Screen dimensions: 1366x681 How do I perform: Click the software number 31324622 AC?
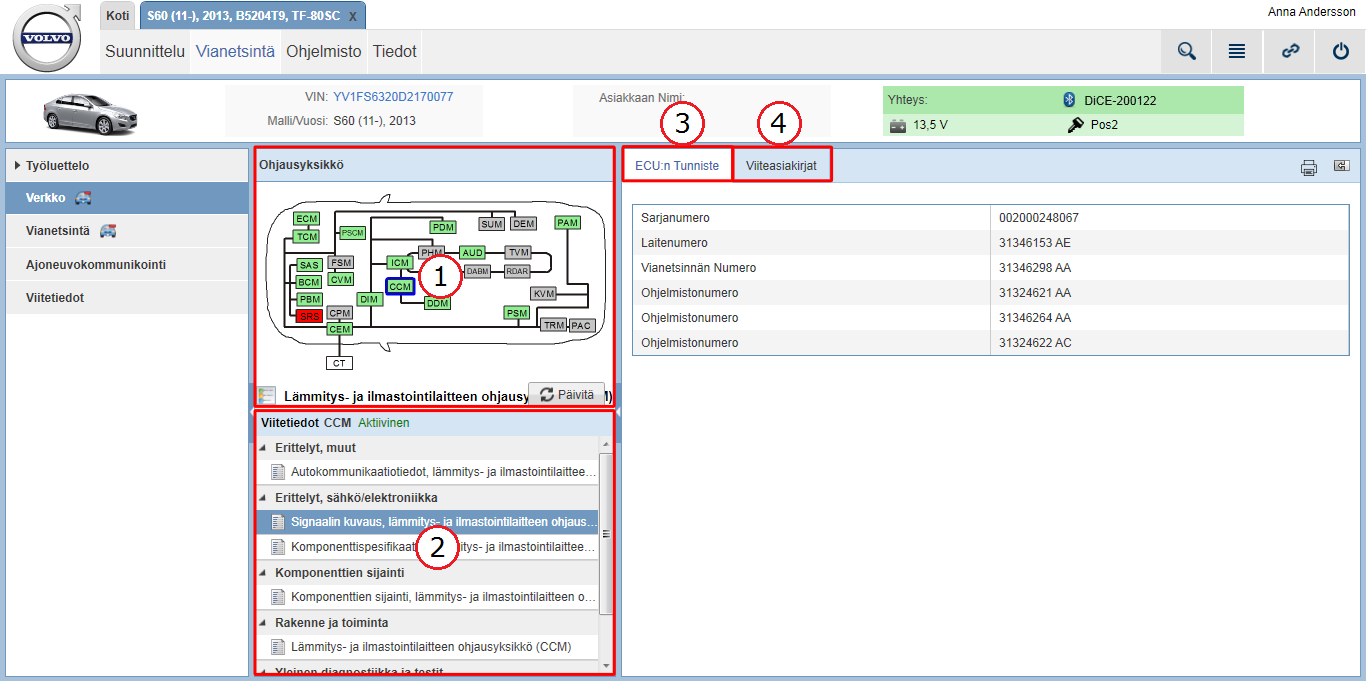pyautogui.click(x=1035, y=343)
